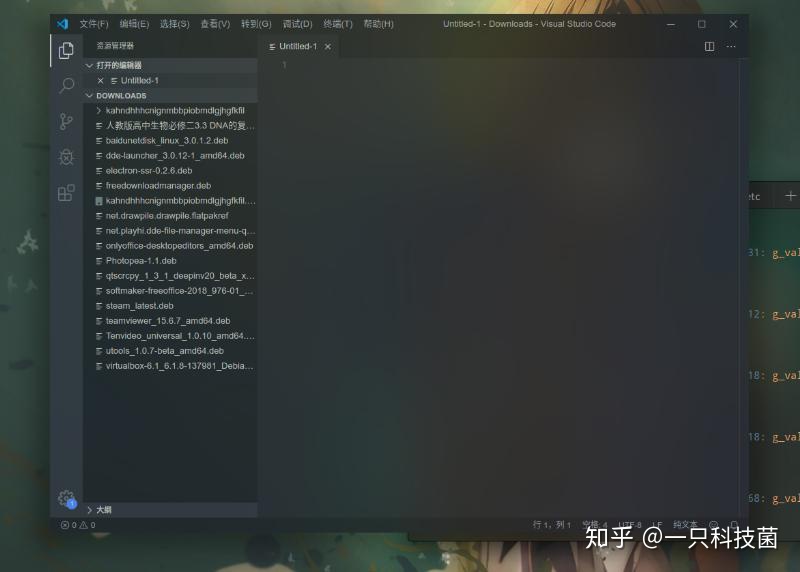
Task: Add new tab with plus in background window
Action: [790, 196]
